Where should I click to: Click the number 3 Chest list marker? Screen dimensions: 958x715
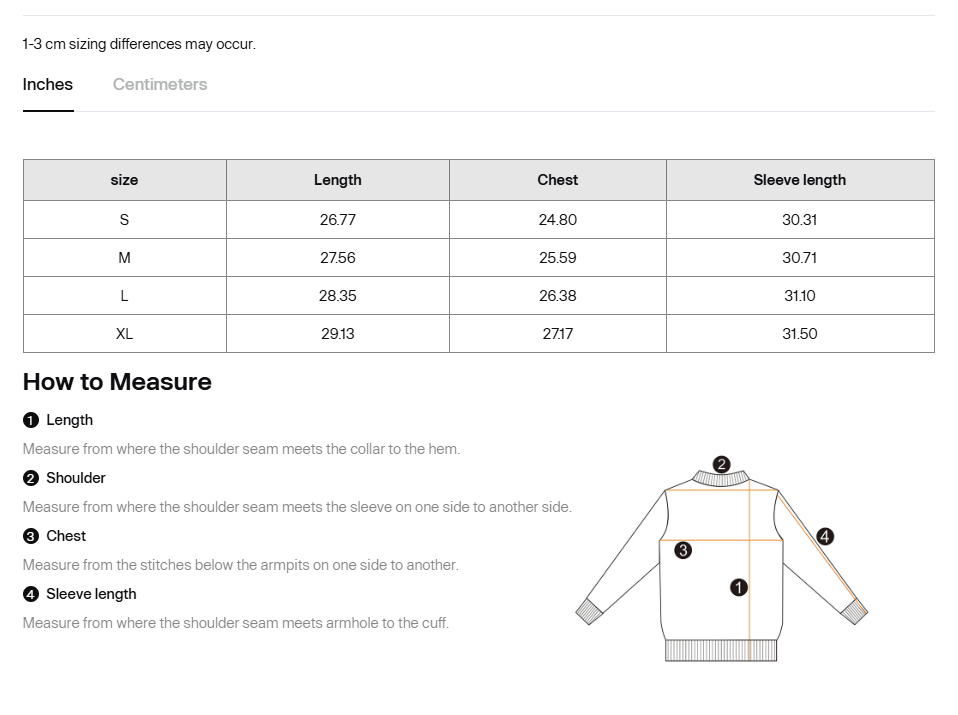(31, 536)
